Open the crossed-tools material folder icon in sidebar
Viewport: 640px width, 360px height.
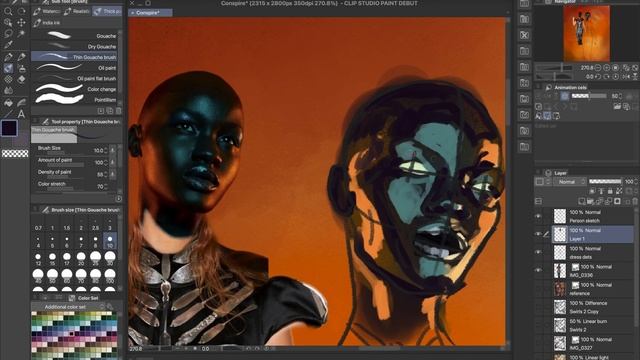tap(524, 35)
